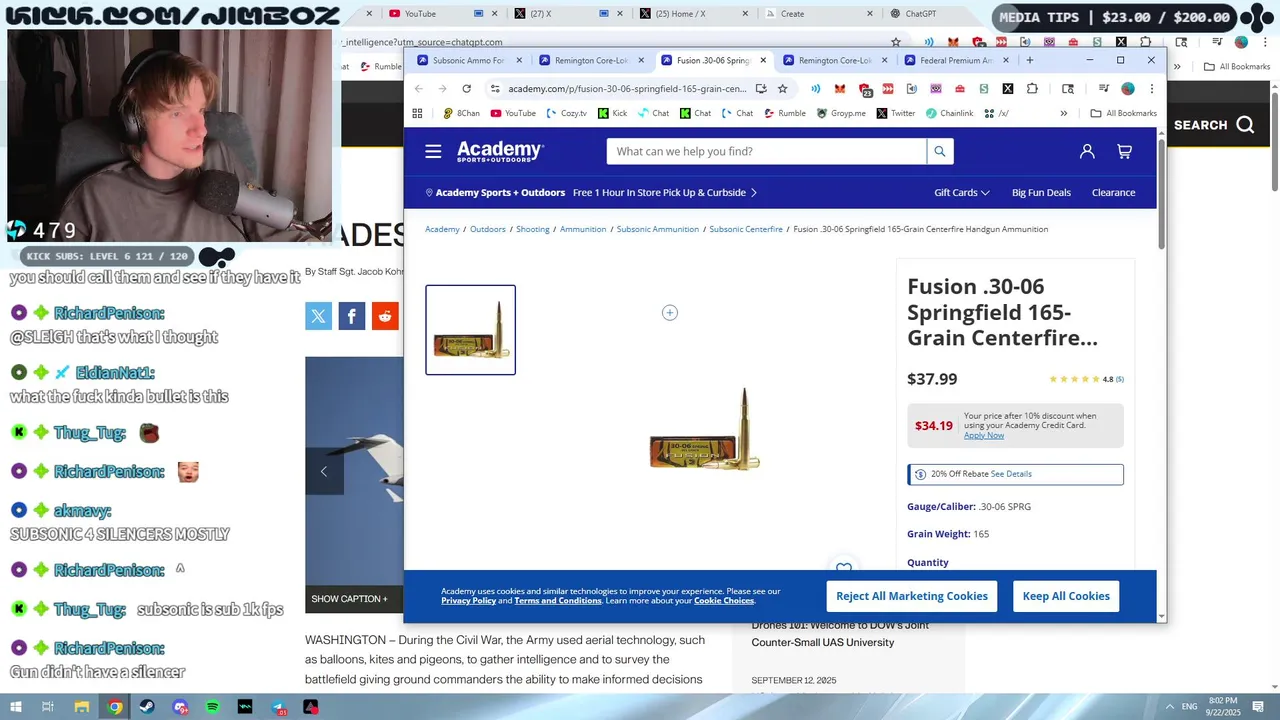Viewport: 1280px width, 720px height.
Task: Click the site info icon in address bar
Action: 495,88
